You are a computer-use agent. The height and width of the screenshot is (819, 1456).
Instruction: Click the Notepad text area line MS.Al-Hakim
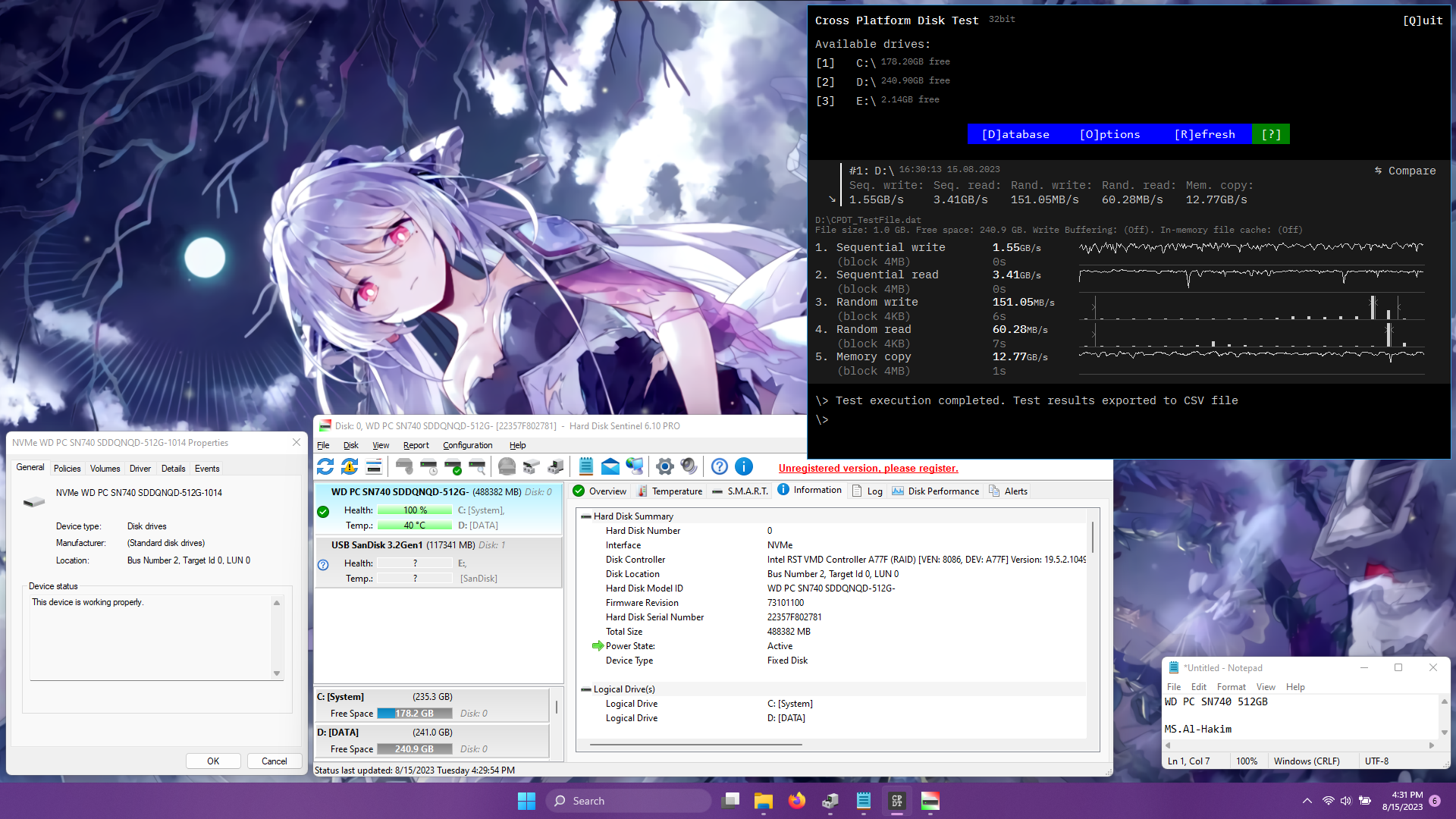[1198, 730]
